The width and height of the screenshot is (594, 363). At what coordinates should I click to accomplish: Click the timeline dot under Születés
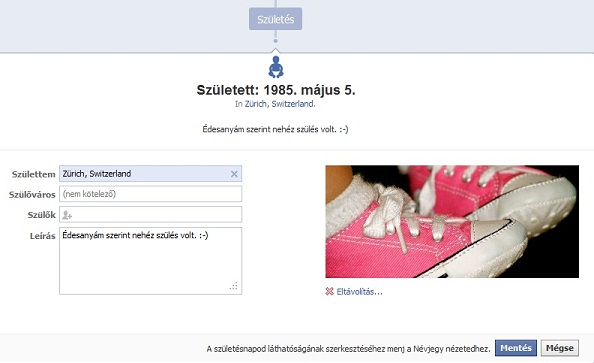pos(275,41)
